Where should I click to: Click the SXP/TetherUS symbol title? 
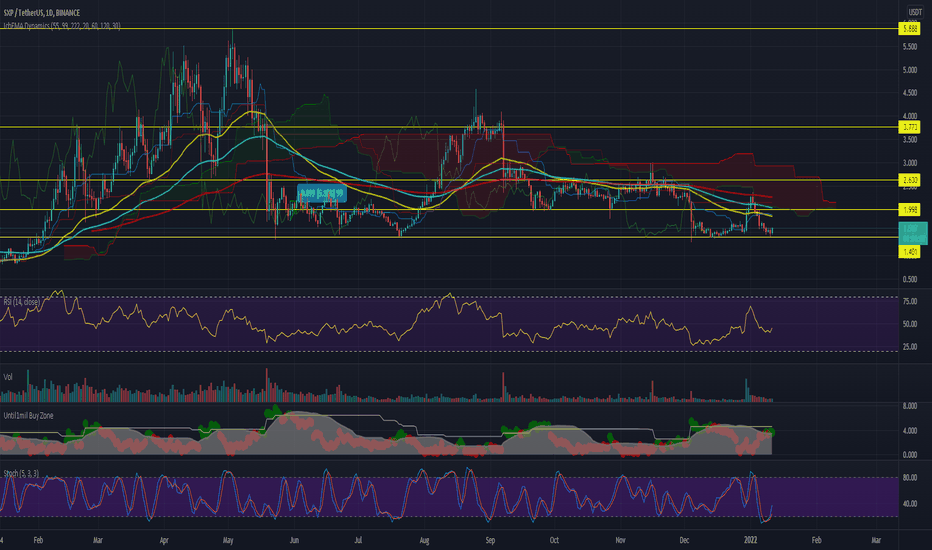pos(42,12)
